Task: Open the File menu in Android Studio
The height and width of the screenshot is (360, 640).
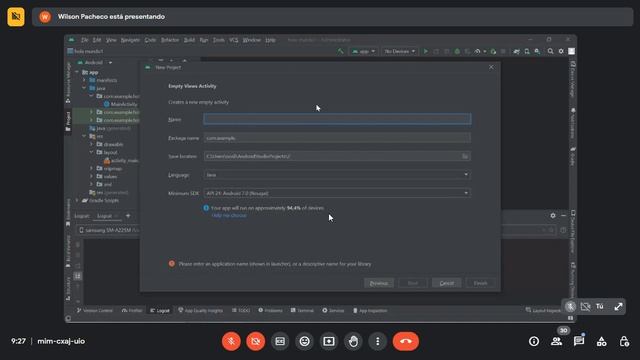Action: pos(84,40)
